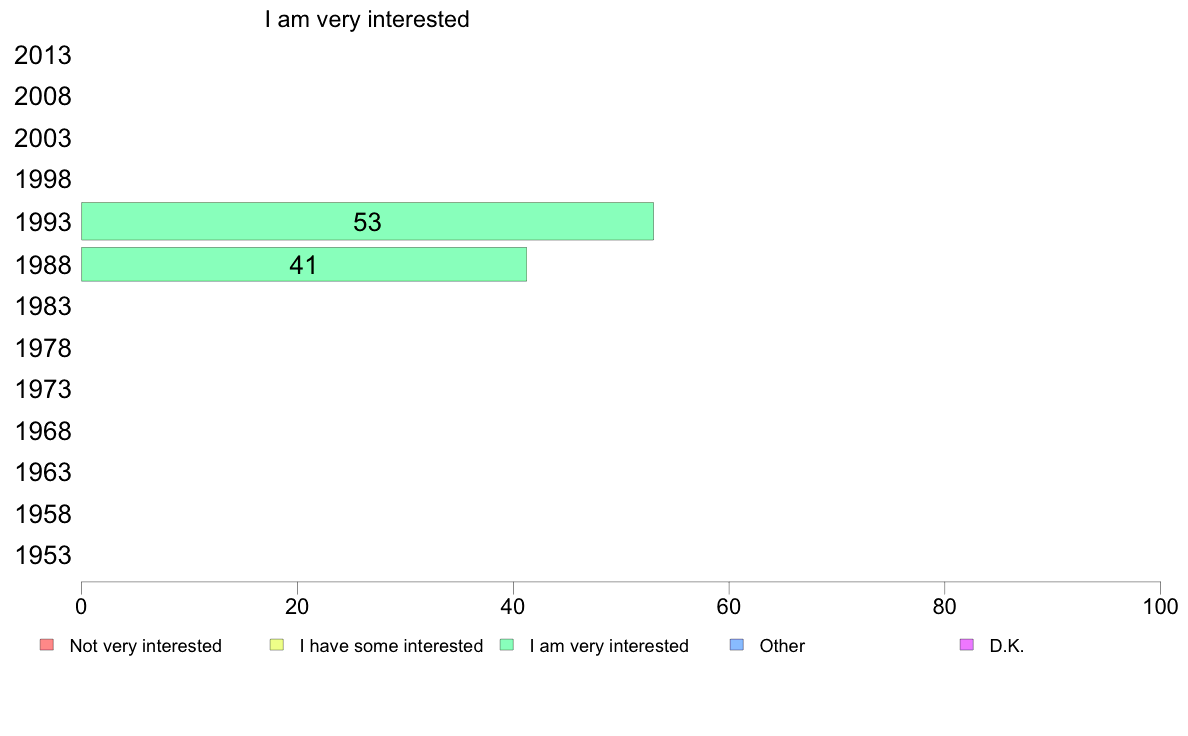Click the 2008 year label
This screenshot has width=1188, height=736.
[43, 97]
